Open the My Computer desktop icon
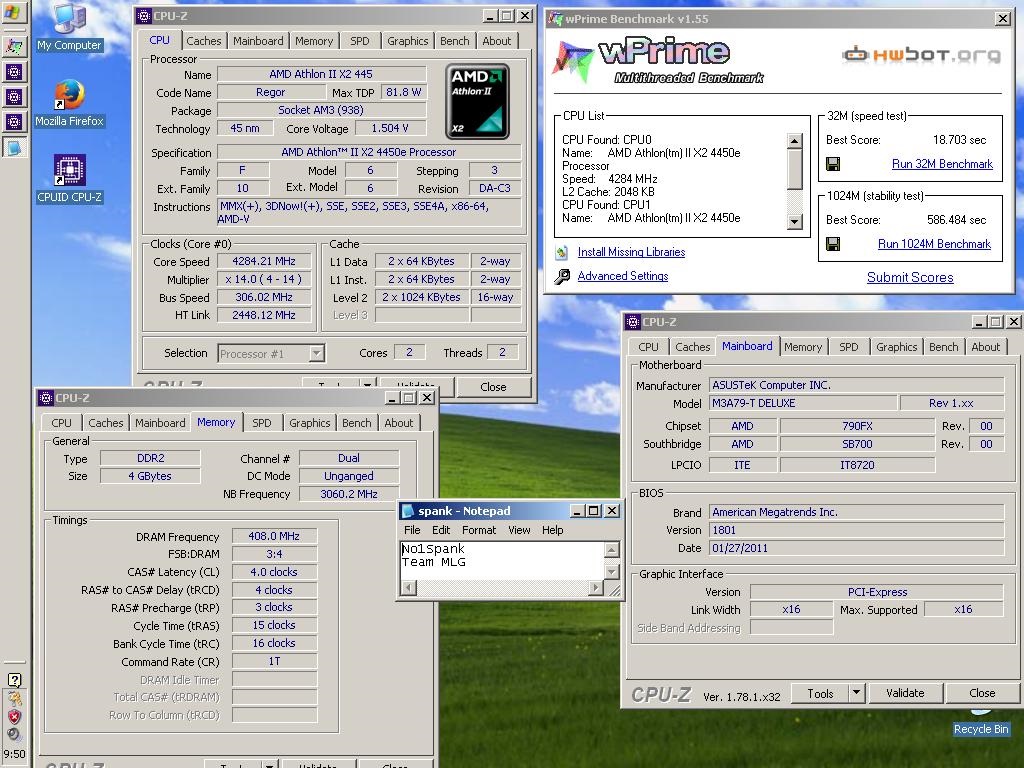Screen dimensions: 1024x768 click(69, 27)
